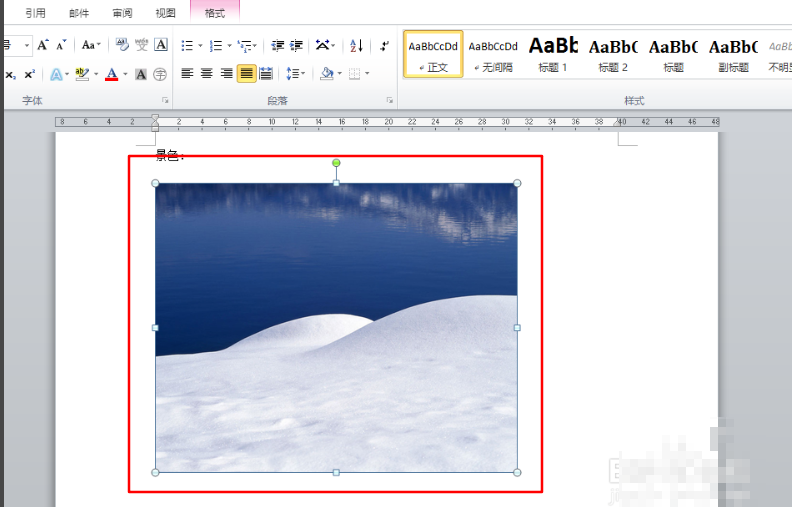Open Font dialog launcher
This screenshot has width=792, height=507.
(x=165, y=100)
